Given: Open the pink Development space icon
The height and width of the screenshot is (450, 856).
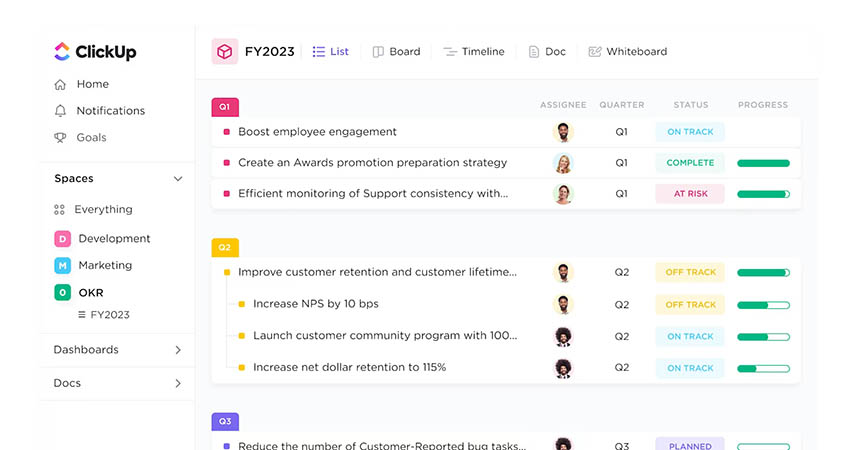Looking at the screenshot, I should [62, 239].
